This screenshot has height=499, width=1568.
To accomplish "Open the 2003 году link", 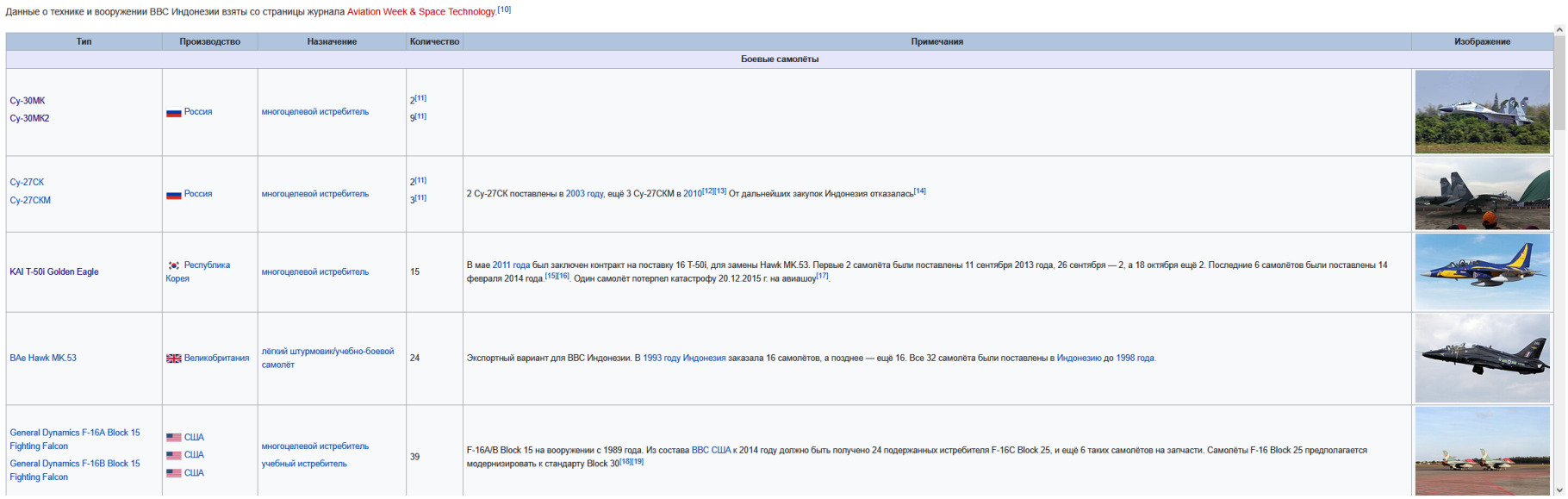I will click(585, 194).
